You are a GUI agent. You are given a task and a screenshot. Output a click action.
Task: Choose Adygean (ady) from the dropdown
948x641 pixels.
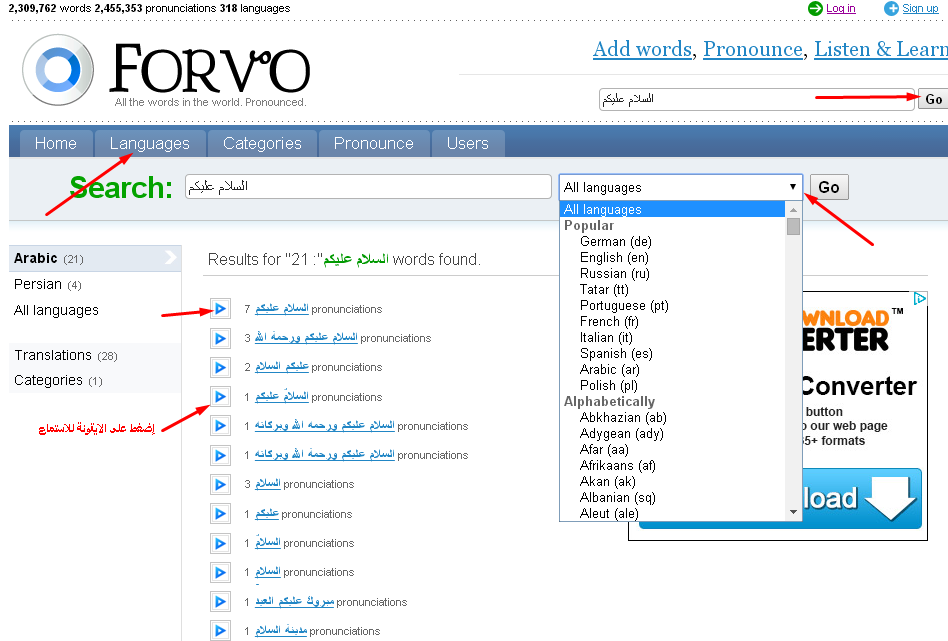(x=622, y=434)
